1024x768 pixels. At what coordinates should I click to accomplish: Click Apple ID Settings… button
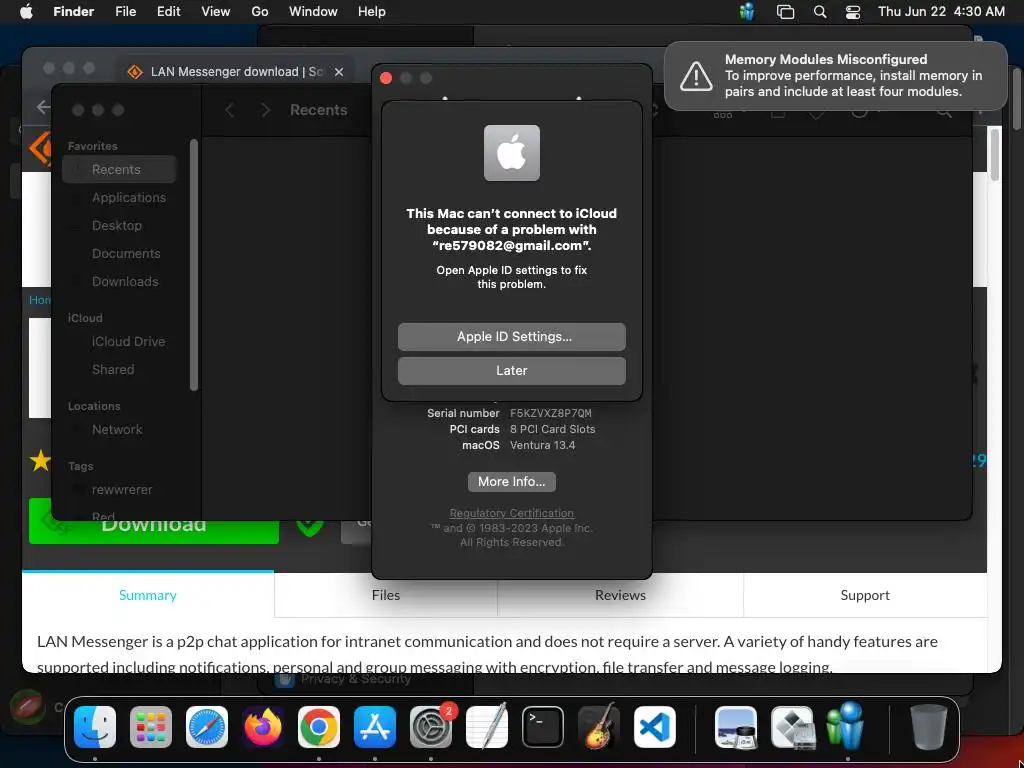coord(511,336)
